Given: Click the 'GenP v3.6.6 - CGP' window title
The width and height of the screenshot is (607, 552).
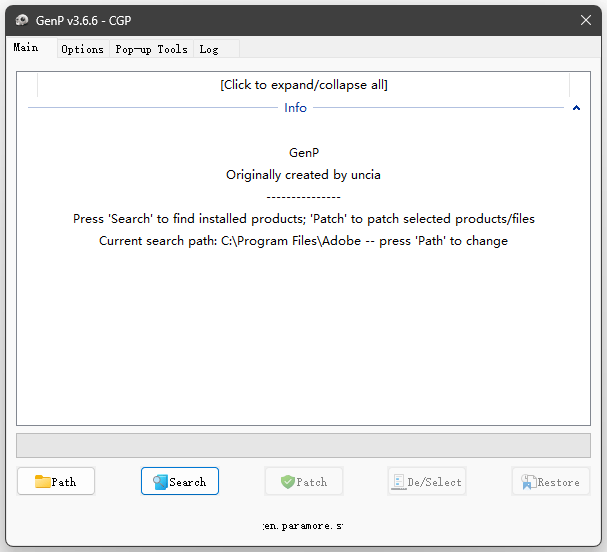Looking at the screenshot, I should click(83, 21).
